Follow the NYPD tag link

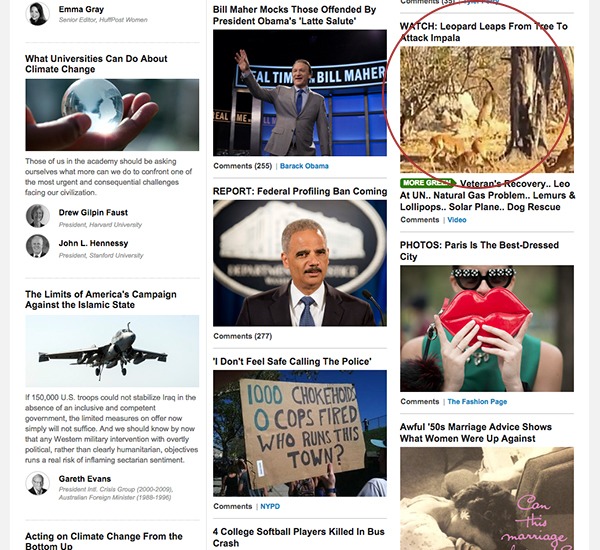tap(270, 506)
